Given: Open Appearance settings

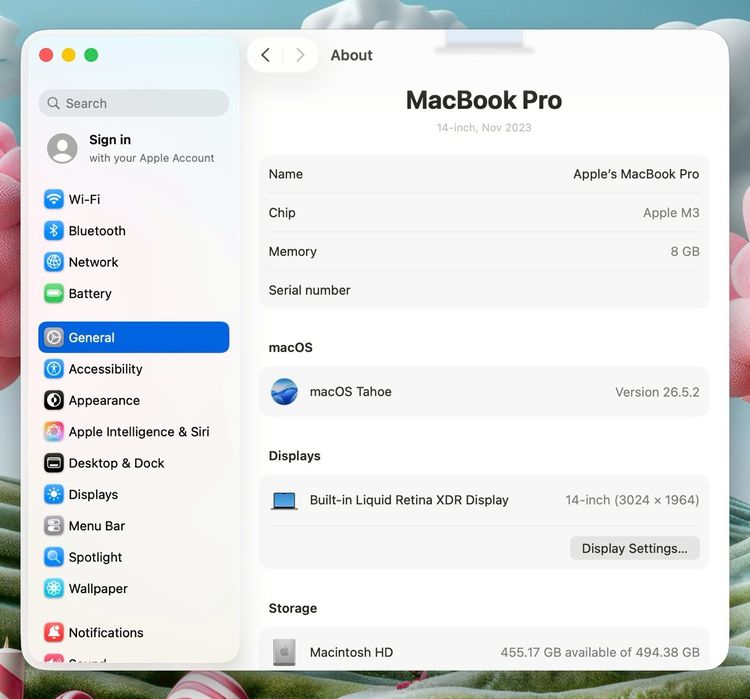Looking at the screenshot, I should coord(133,400).
